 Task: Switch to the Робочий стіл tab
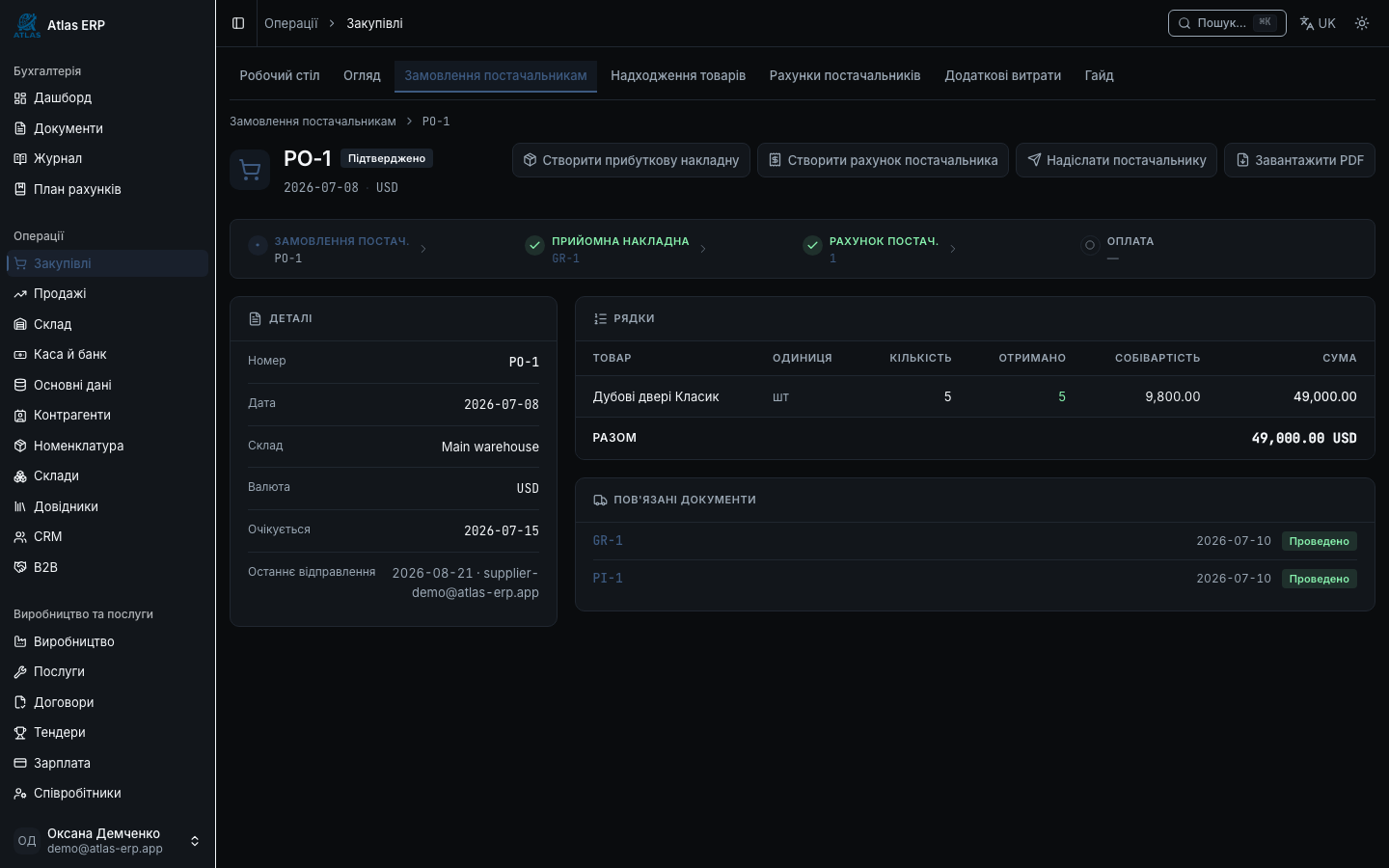(x=280, y=75)
